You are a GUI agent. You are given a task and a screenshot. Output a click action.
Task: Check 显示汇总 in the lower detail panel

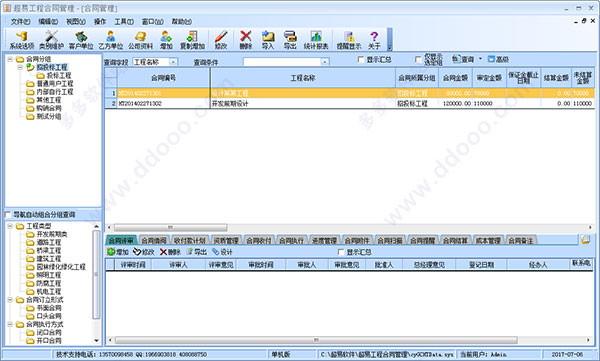[x=341, y=252]
